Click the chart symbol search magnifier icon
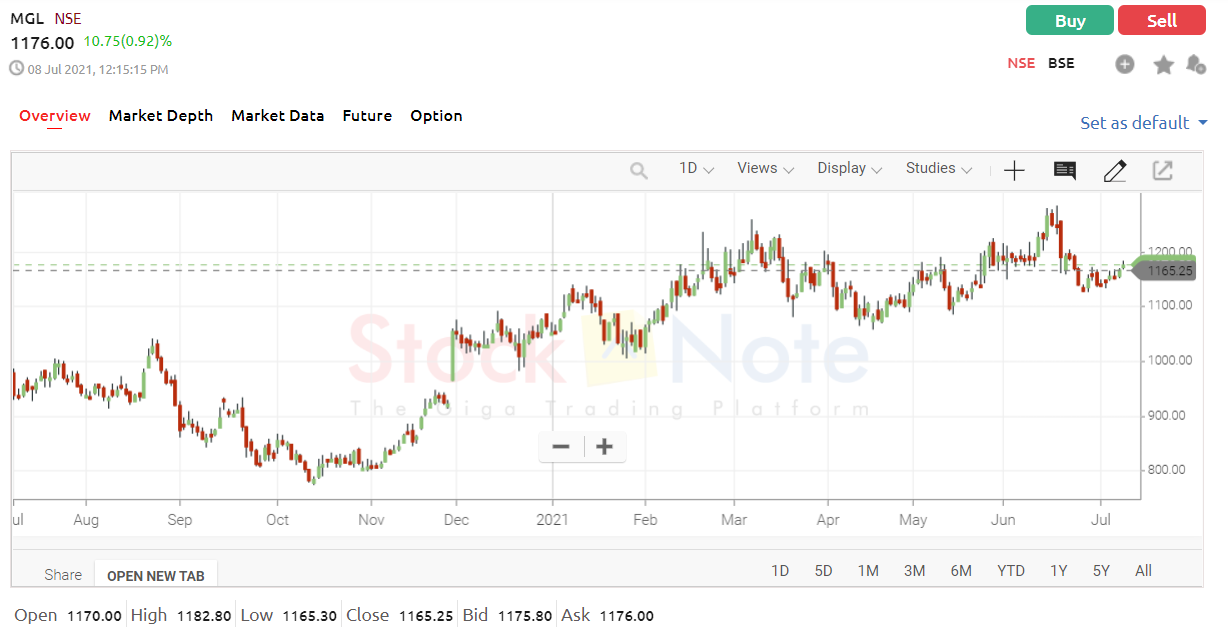The image size is (1228, 635). tap(639, 171)
